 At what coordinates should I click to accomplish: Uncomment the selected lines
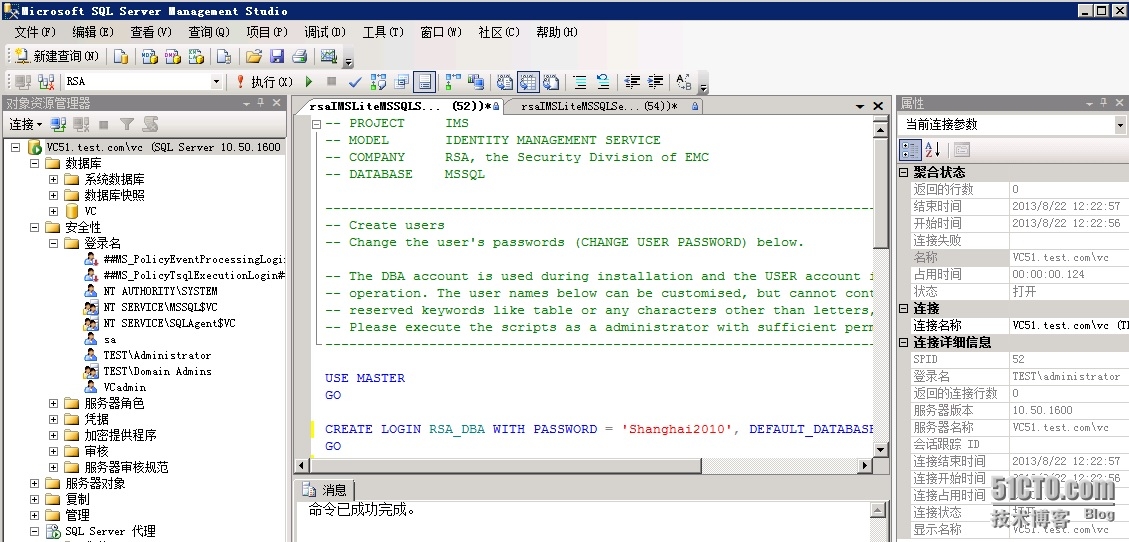point(603,82)
